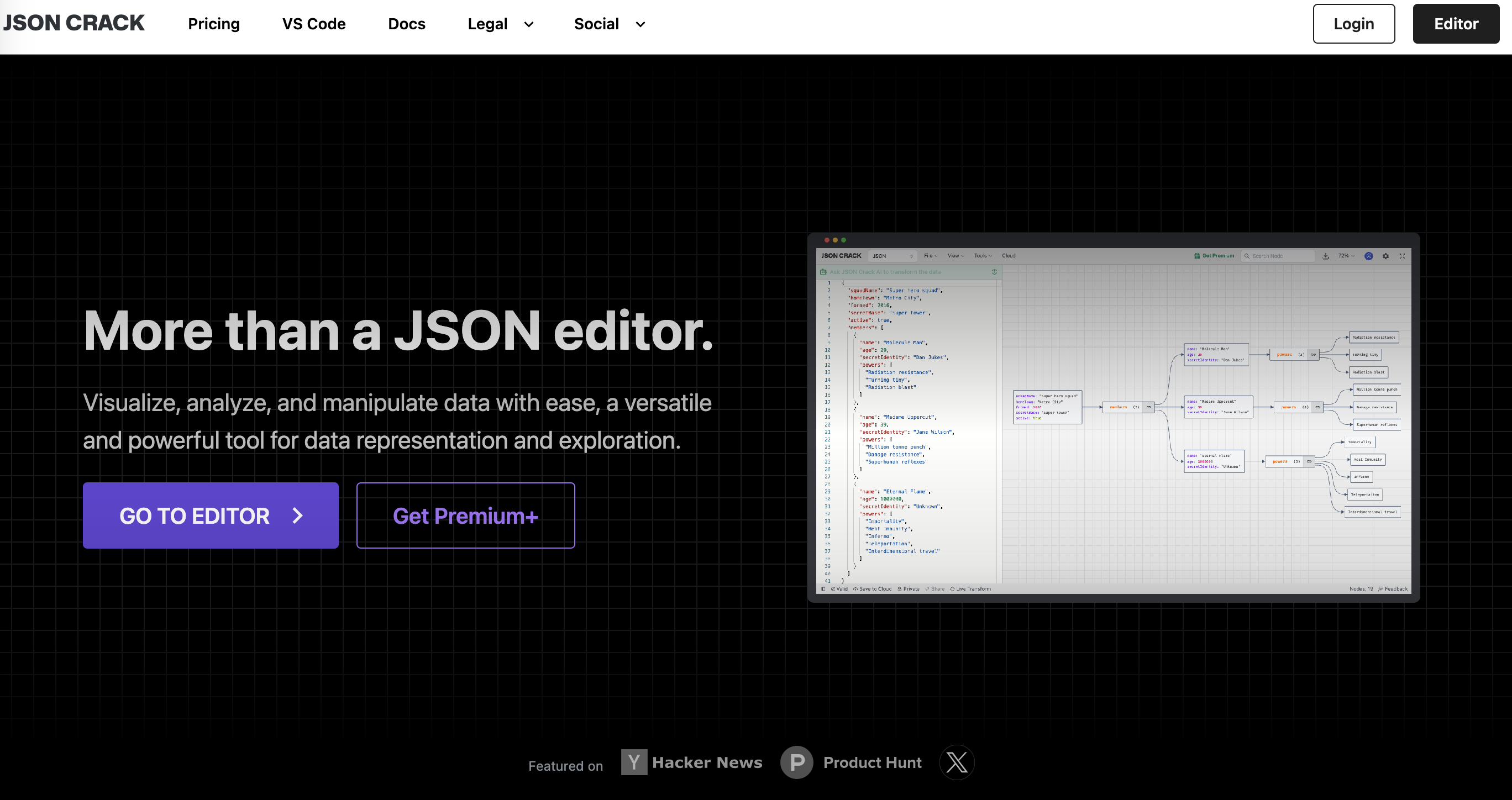Click the editor preview screenshot
Image resolution: width=1512 pixels, height=800 pixels.
[x=1114, y=418]
